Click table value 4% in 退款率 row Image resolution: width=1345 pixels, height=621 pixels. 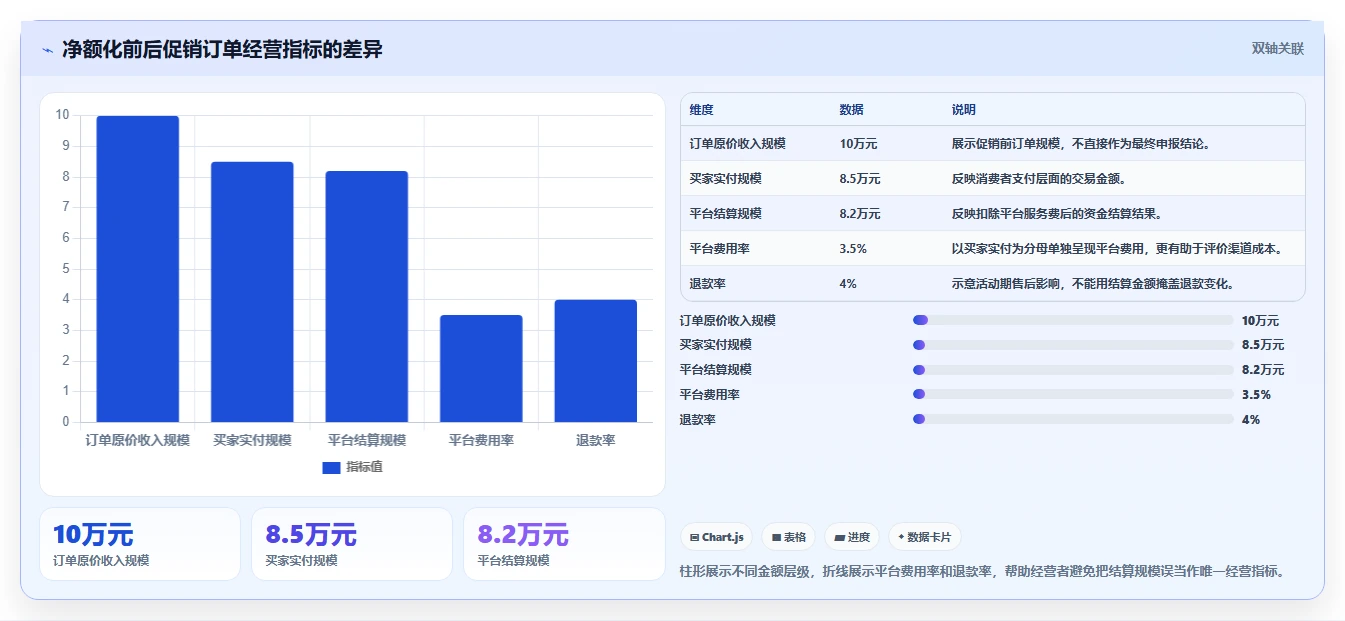848,284
